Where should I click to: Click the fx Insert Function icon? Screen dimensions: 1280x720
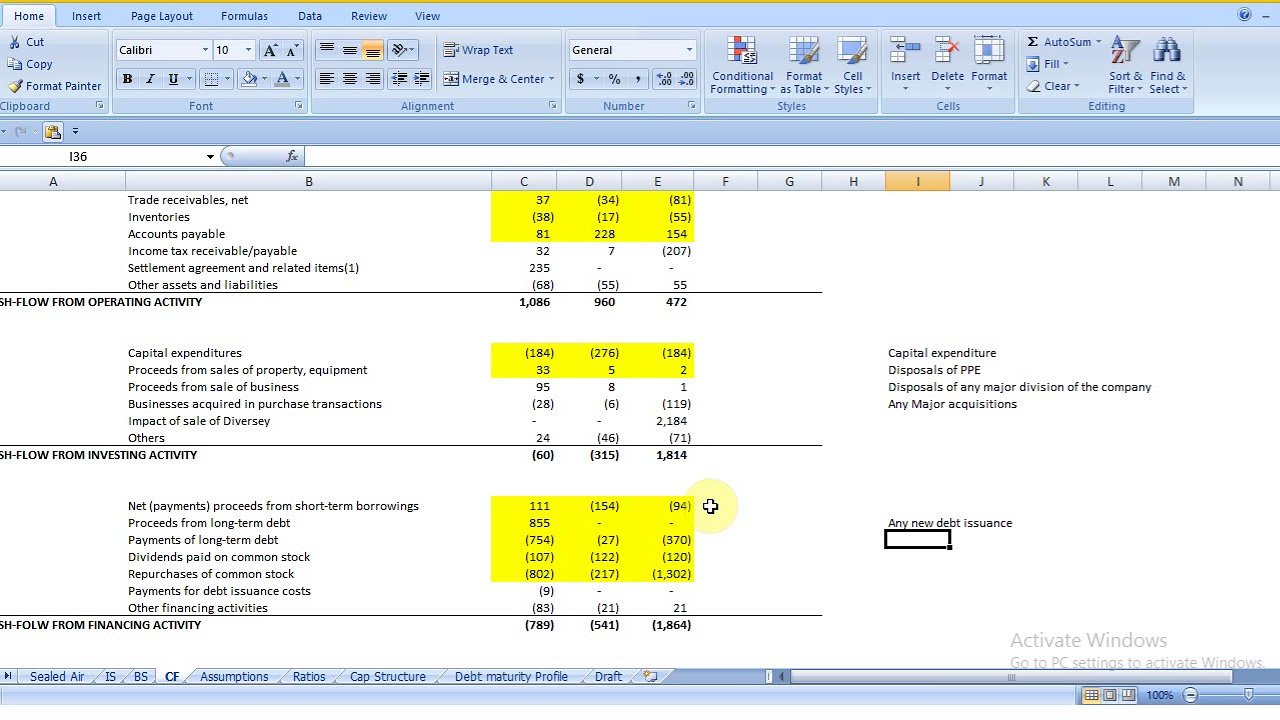(291, 156)
